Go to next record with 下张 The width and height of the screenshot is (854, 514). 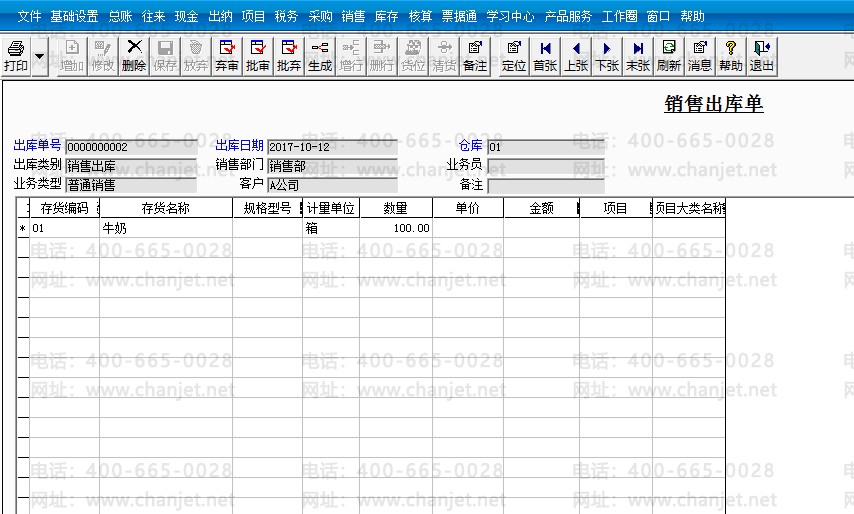[607, 57]
